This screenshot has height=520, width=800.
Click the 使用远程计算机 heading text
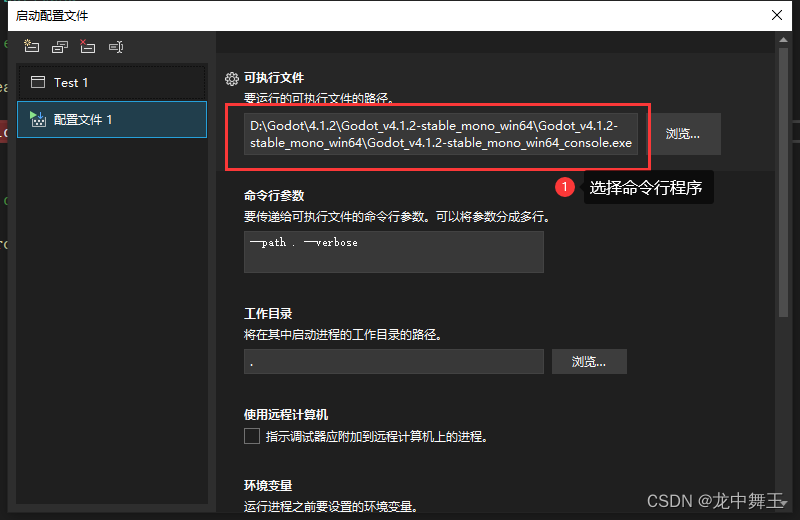pos(286,415)
